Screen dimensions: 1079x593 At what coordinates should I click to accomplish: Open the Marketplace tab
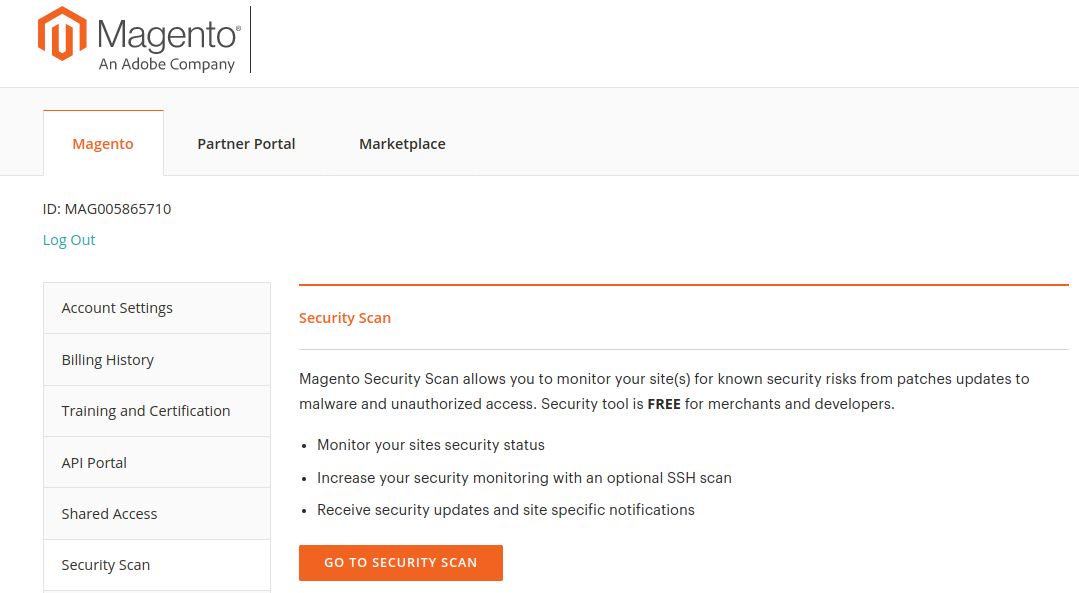coord(401,143)
